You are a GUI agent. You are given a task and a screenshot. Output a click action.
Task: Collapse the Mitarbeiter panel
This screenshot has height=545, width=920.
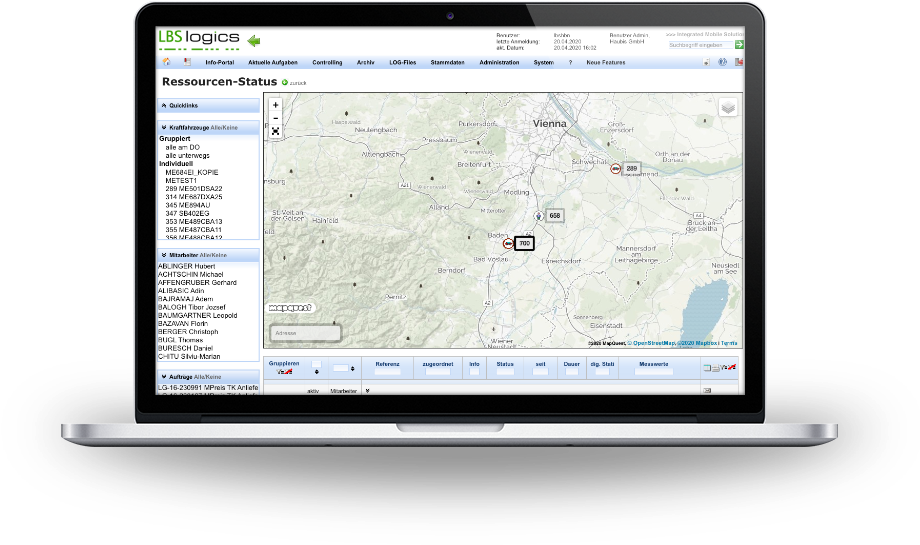pyautogui.click(x=164, y=255)
